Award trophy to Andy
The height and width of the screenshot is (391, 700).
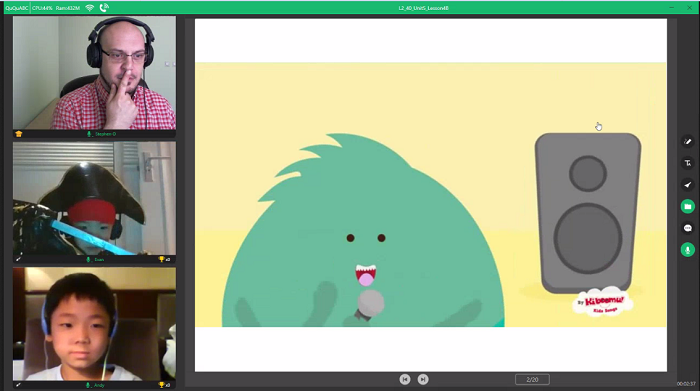point(162,385)
